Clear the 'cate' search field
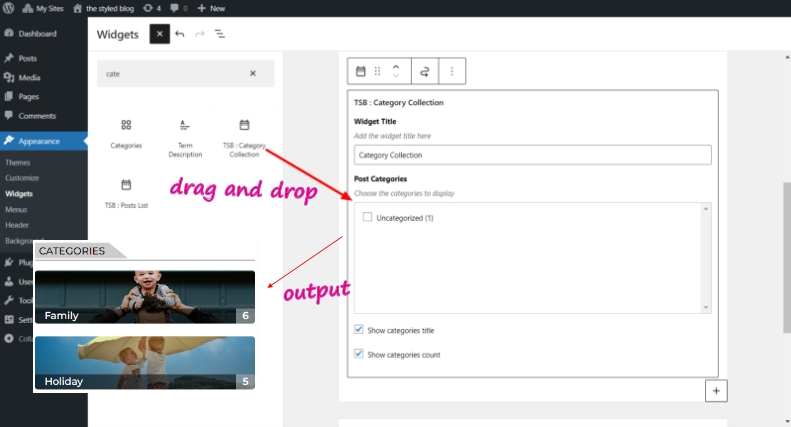The height and width of the screenshot is (427, 791). [253, 73]
